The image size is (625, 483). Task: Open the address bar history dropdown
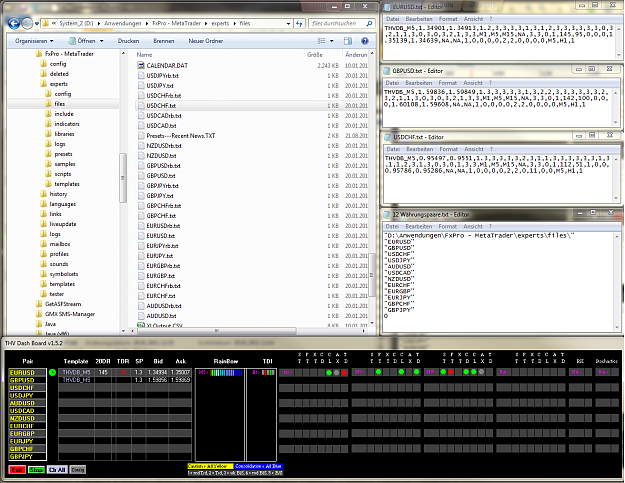point(289,24)
